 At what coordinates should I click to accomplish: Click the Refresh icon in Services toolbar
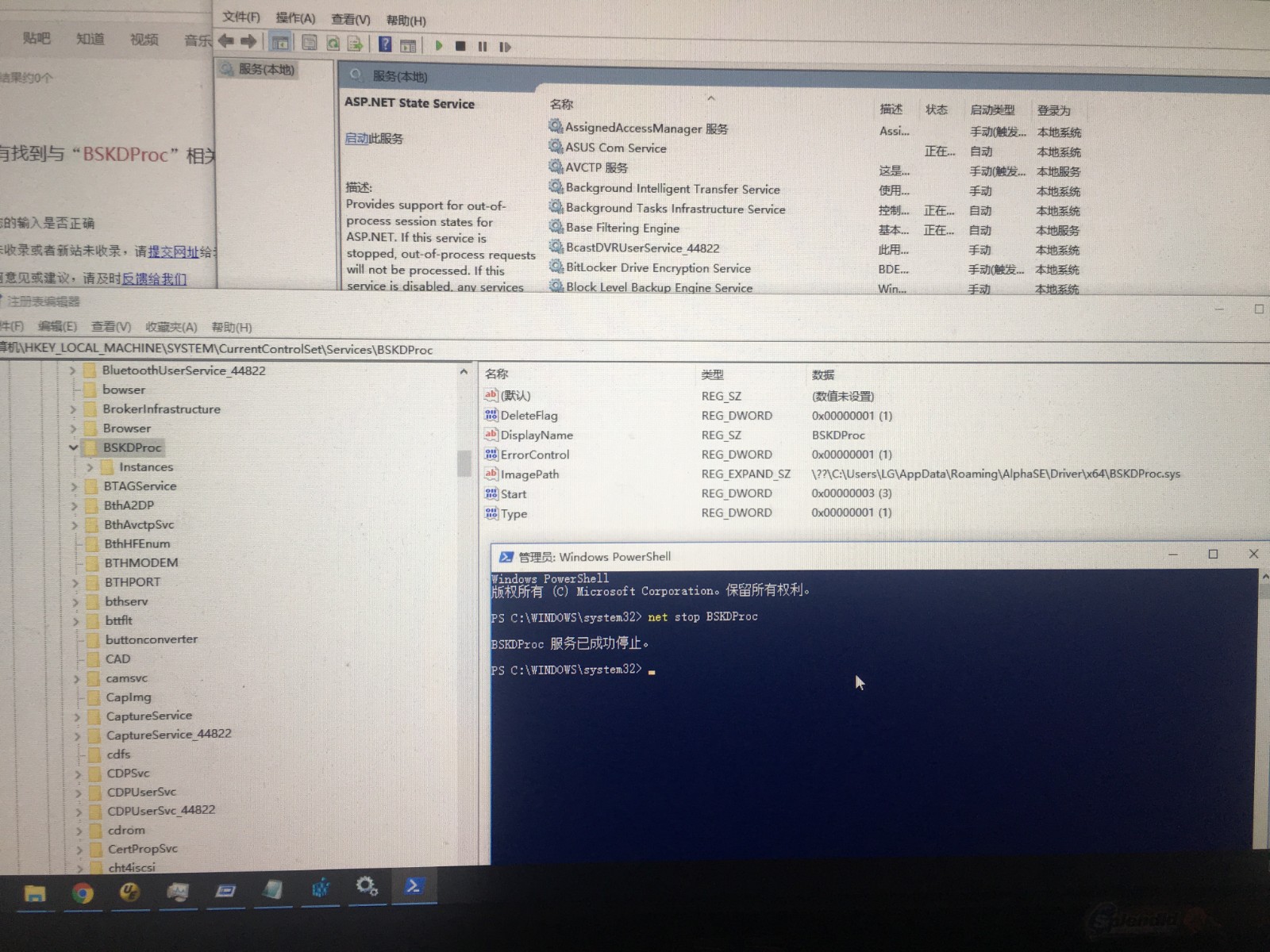point(333,44)
